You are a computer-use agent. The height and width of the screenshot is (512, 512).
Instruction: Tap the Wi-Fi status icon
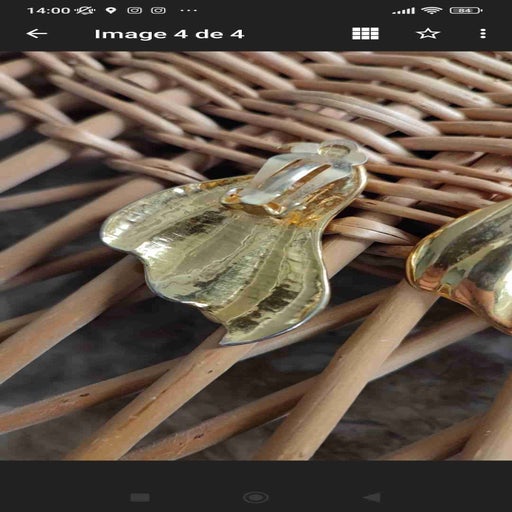tap(432, 10)
